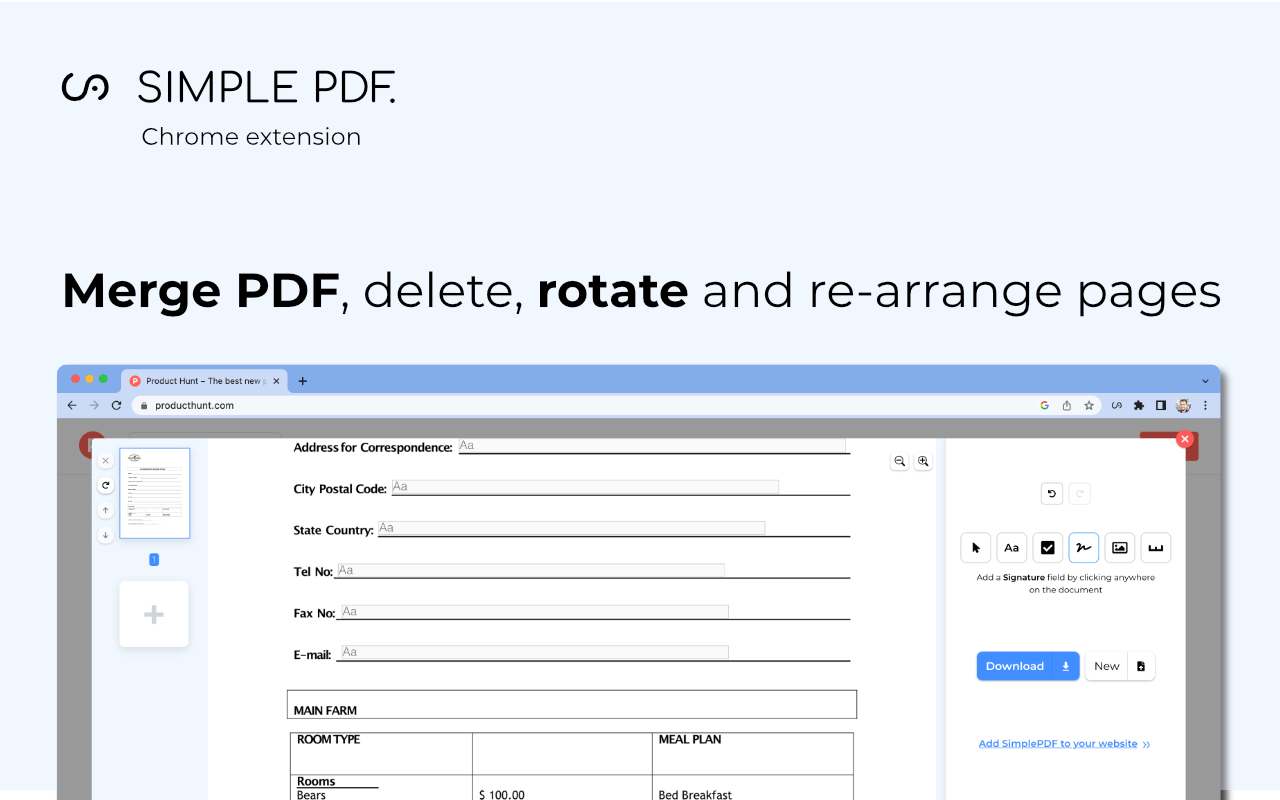The image size is (1280, 800).
Task: Click the ROOM TYPE table header
Action: tap(328, 740)
